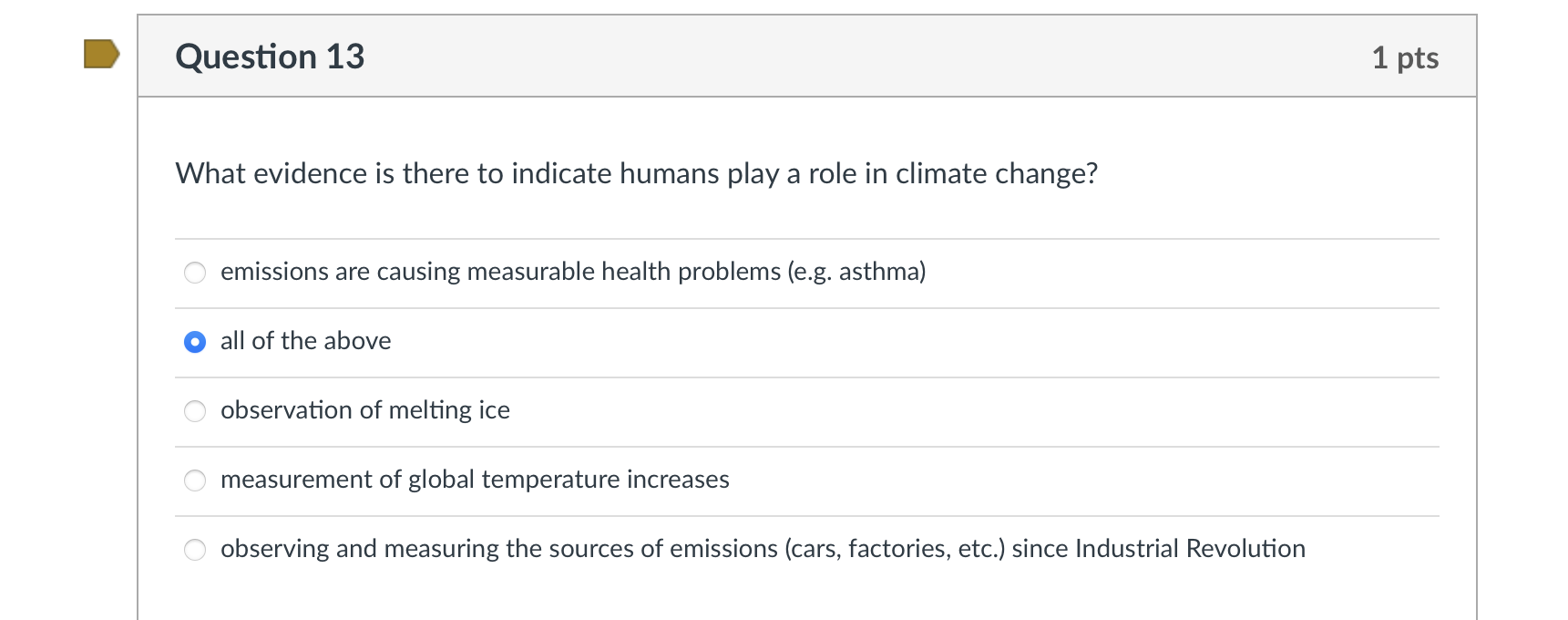
Task: Choose the 'observation of melting ice' radio button
Action: click(x=195, y=411)
